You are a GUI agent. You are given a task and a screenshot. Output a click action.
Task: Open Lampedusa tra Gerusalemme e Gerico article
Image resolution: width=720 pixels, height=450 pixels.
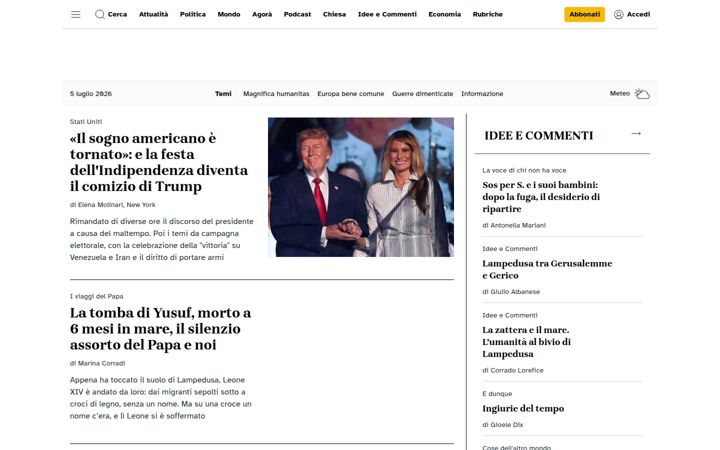click(547, 270)
